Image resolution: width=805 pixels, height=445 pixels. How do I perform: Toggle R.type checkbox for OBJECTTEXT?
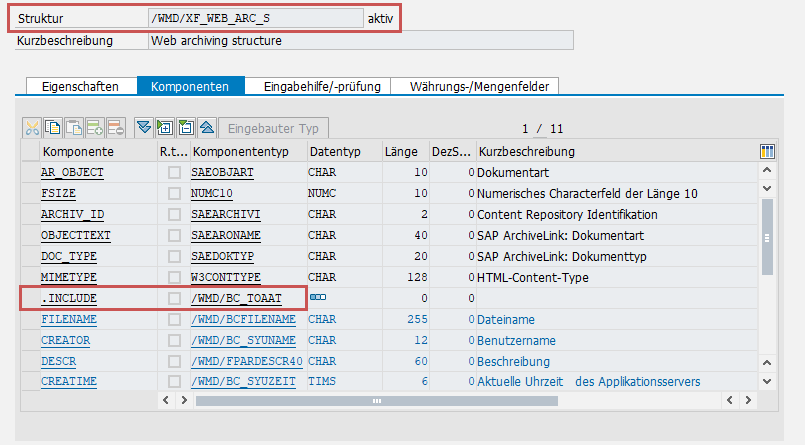(x=174, y=235)
